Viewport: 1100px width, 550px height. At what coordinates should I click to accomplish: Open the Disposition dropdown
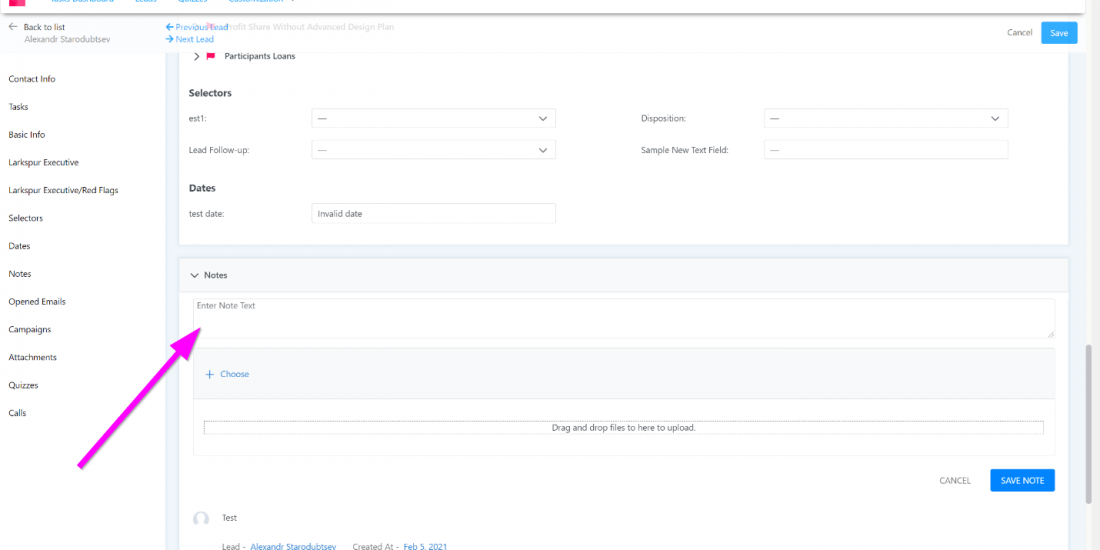(885, 118)
